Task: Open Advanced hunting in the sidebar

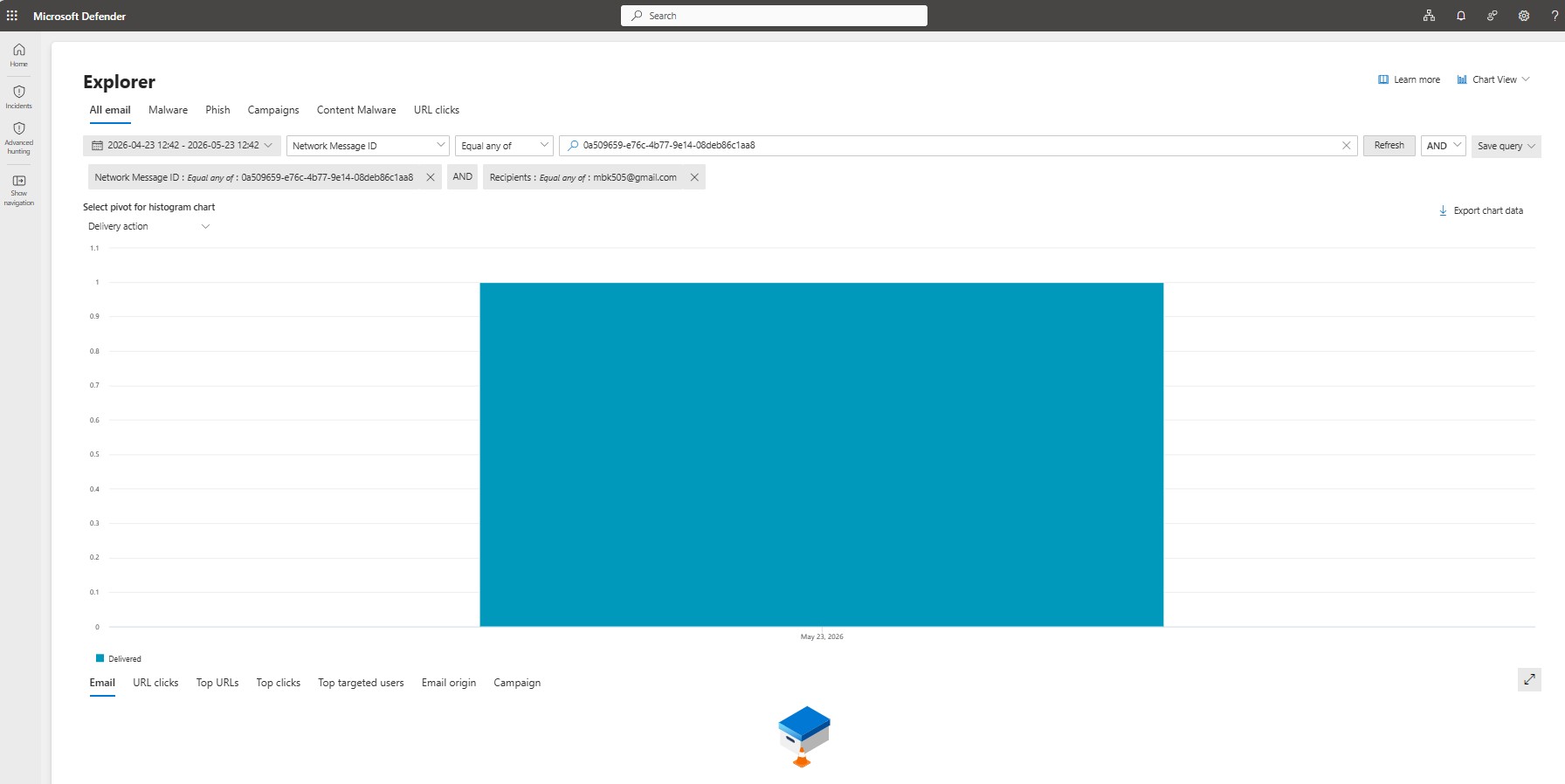Action: pyautogui.click(x=19, y=138)
